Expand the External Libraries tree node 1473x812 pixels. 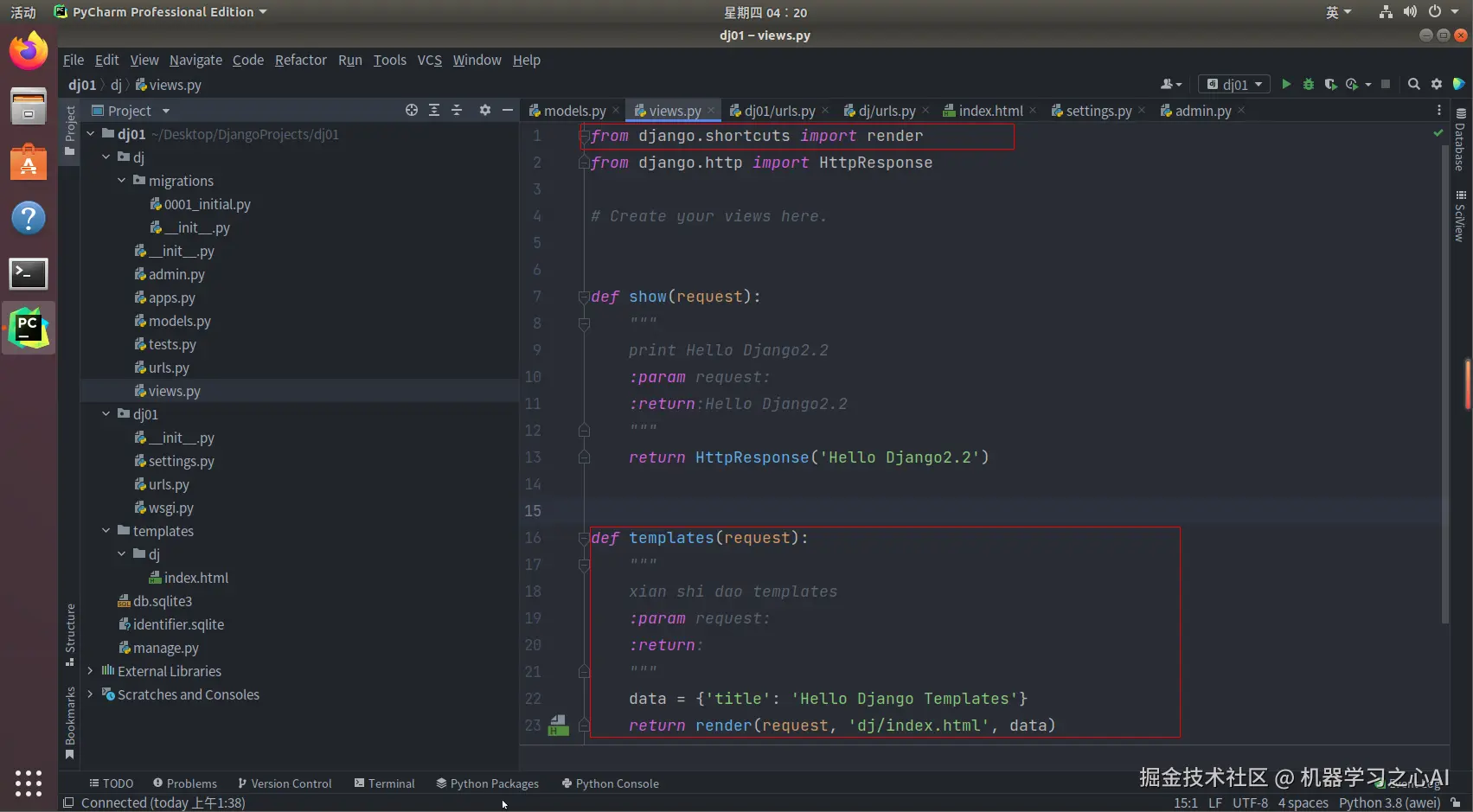tap(90, 671)
